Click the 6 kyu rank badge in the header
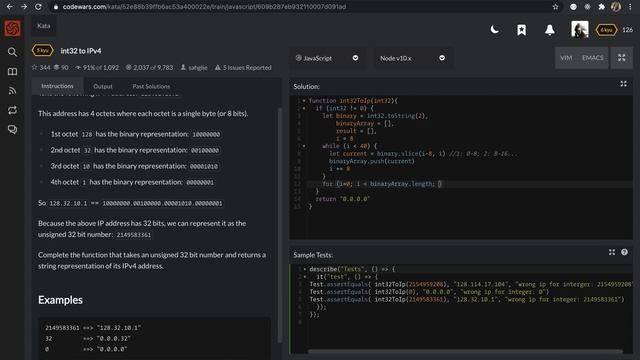 tap(606, 30)
